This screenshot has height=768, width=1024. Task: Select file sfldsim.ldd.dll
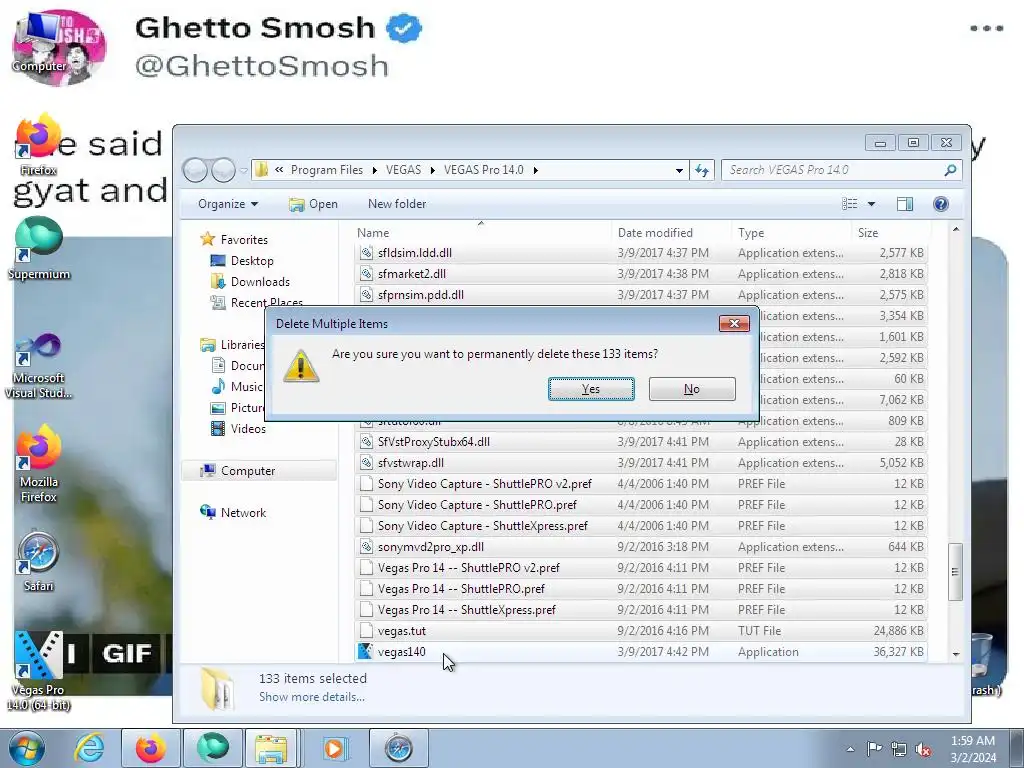[x=415, y=253]
